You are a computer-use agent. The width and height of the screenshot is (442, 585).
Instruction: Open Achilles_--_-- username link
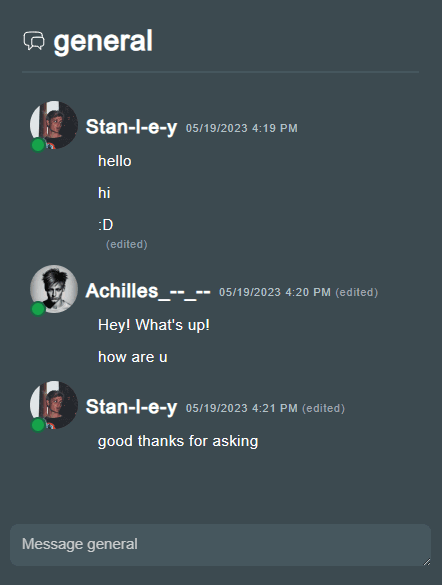click(148, 291)
